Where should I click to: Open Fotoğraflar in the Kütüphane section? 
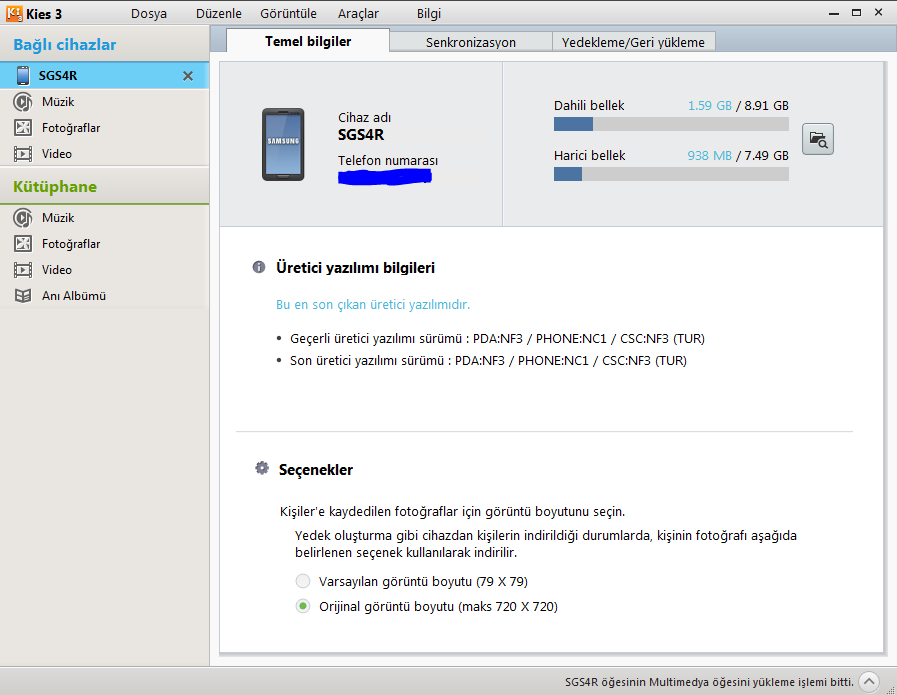(x=70, y=244)
